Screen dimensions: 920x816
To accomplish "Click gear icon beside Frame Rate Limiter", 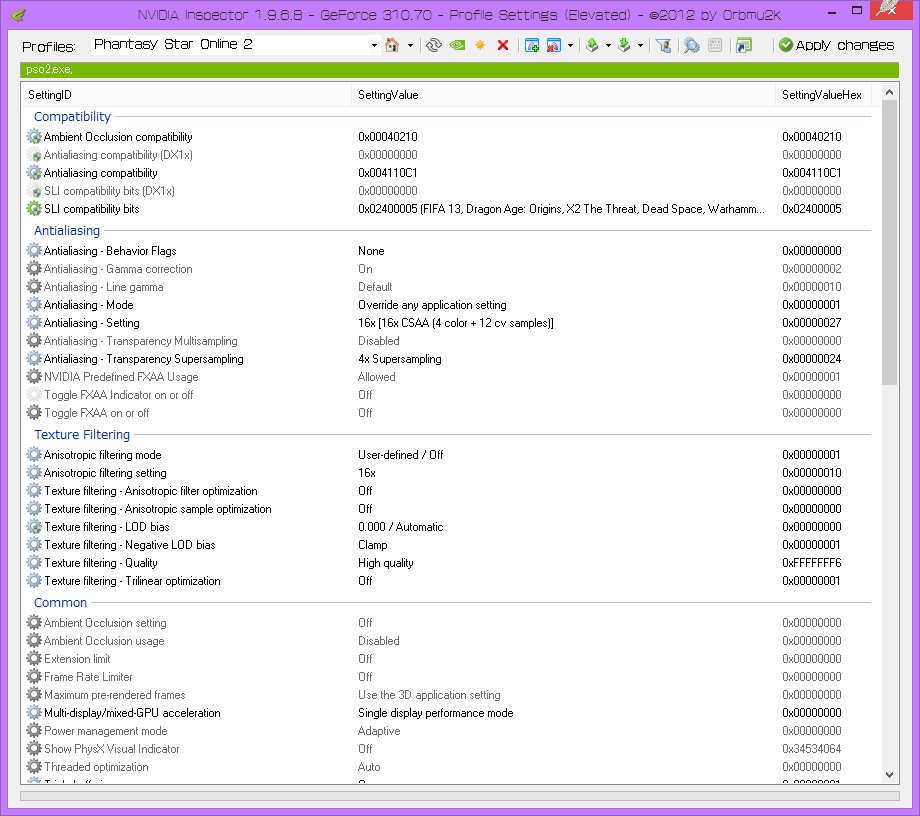I will [34, 676].
